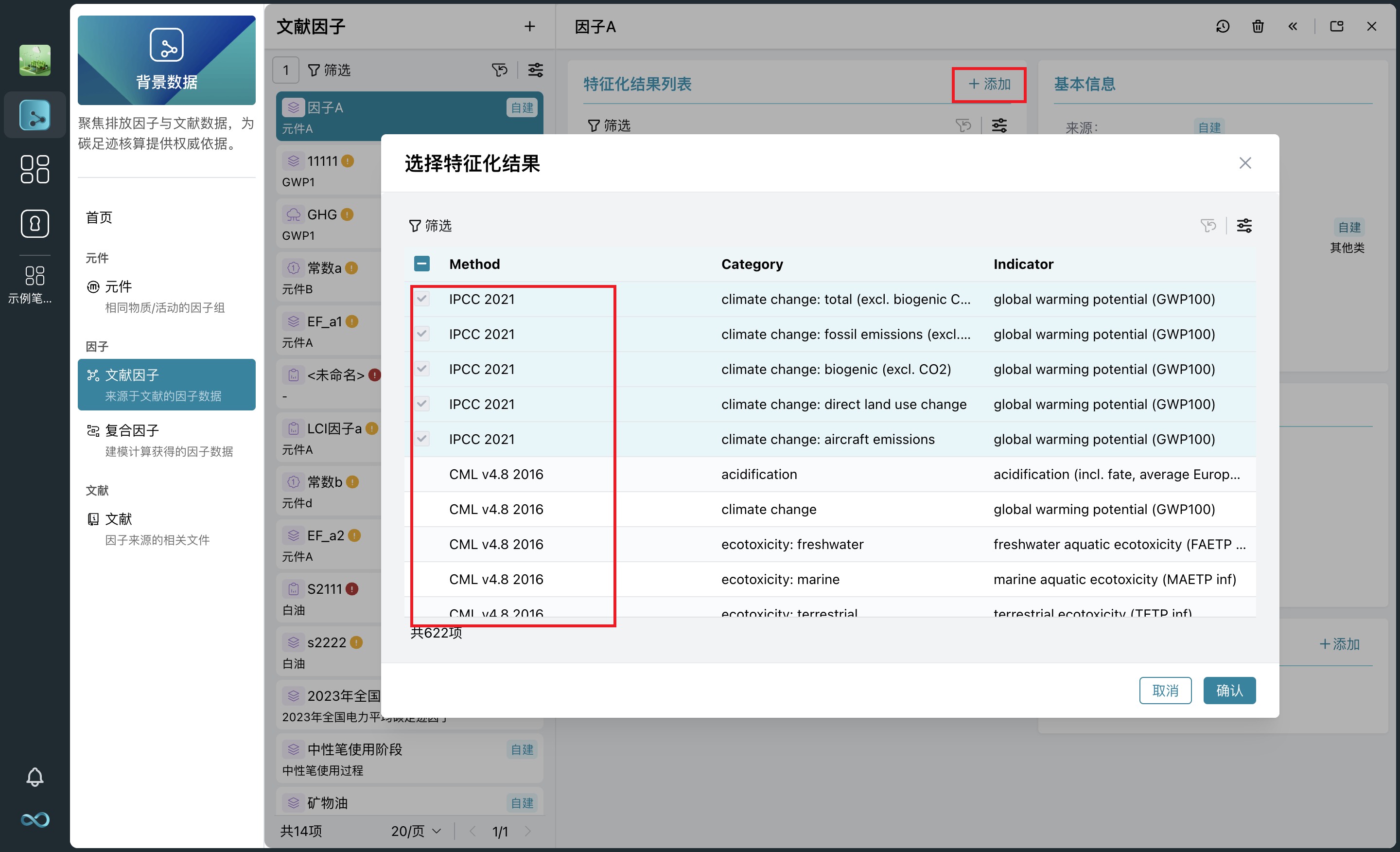Image resolution: width=1400 pixels, height=852 pixels.
Task: Open the apps grid icon in sidebar
Action: point(35,169)
